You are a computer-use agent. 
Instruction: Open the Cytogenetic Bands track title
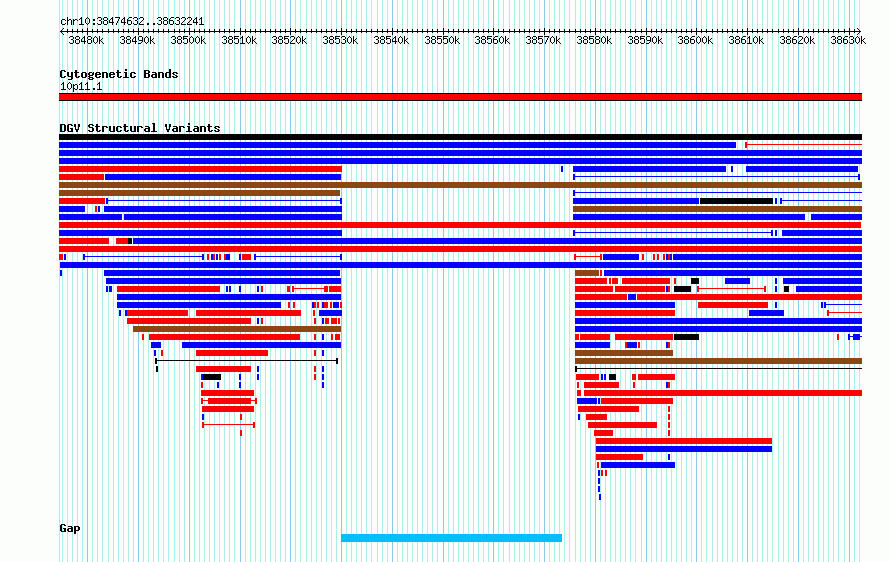(119, 74)
